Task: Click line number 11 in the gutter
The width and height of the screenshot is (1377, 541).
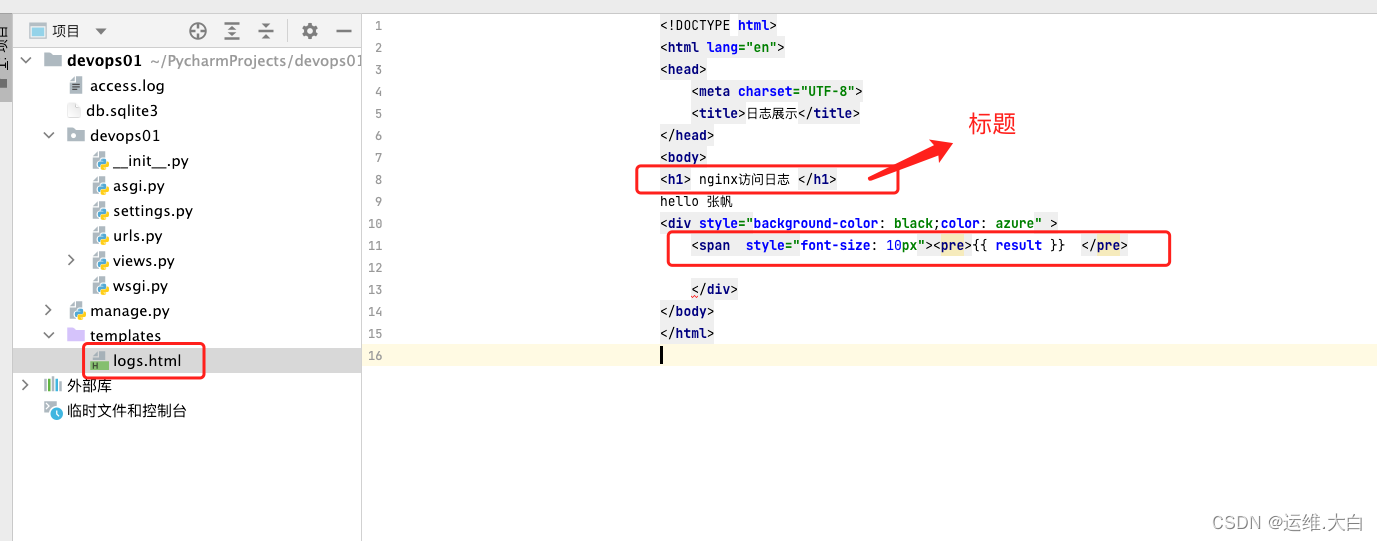Action: tap(376, 245)
